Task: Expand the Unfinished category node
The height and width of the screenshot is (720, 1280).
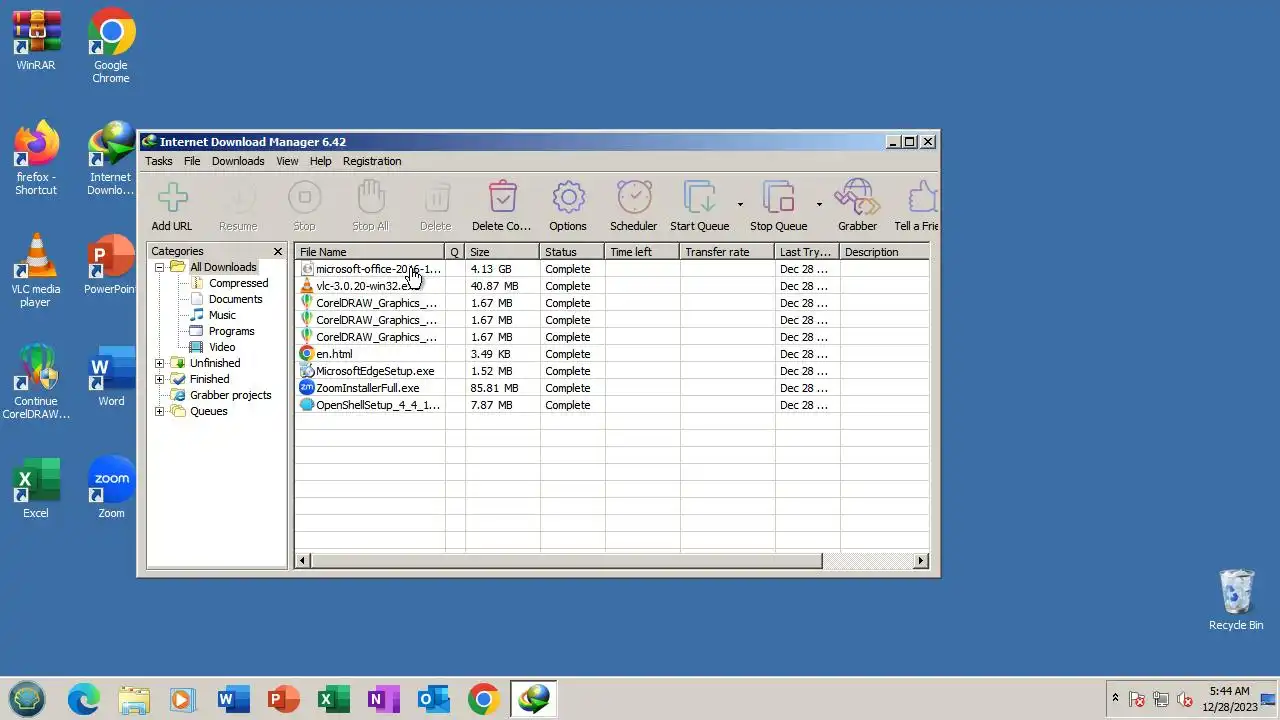Action: pos(159,363)
